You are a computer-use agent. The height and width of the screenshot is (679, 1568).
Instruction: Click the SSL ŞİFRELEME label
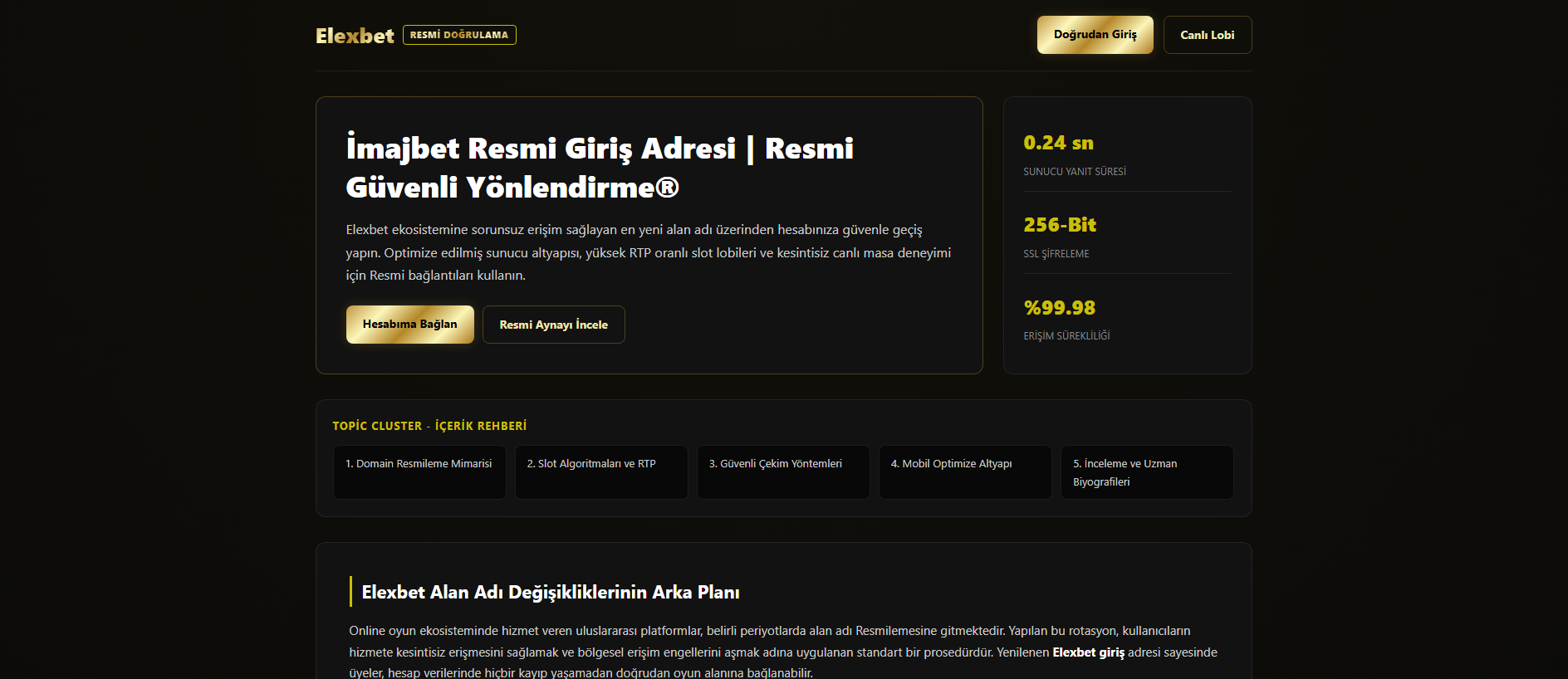[x=1056, y=254]
